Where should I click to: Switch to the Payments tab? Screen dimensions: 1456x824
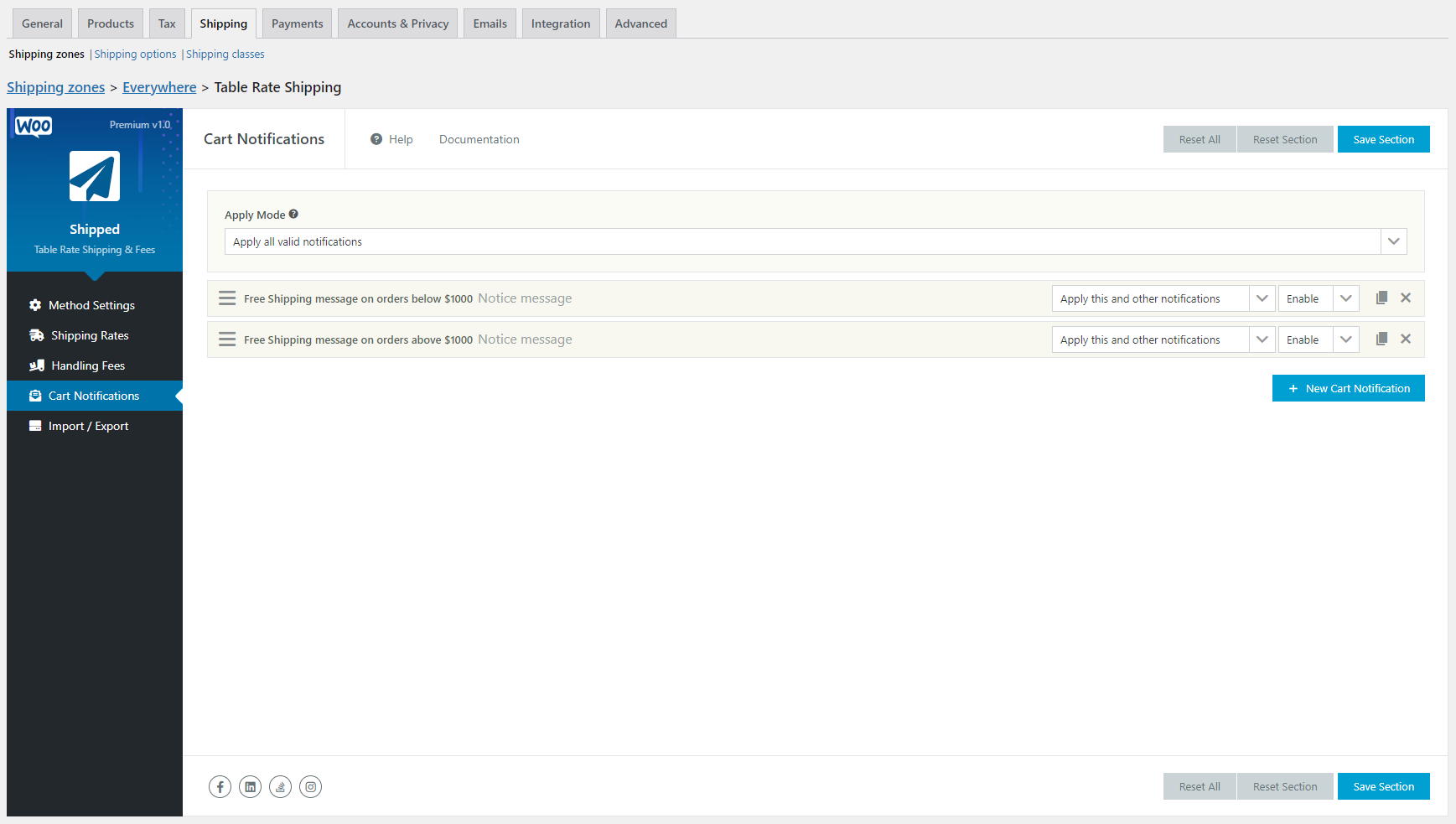[x=297, y=23]
